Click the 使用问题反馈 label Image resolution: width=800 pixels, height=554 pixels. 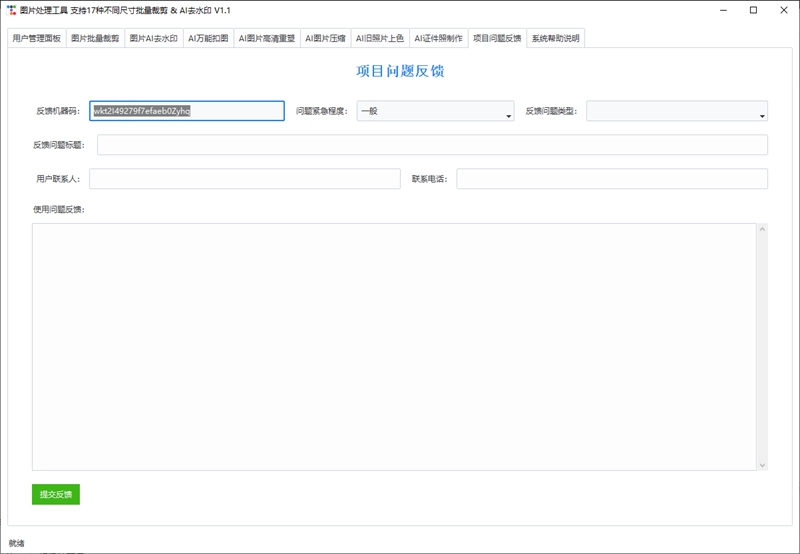coord(59,210)
